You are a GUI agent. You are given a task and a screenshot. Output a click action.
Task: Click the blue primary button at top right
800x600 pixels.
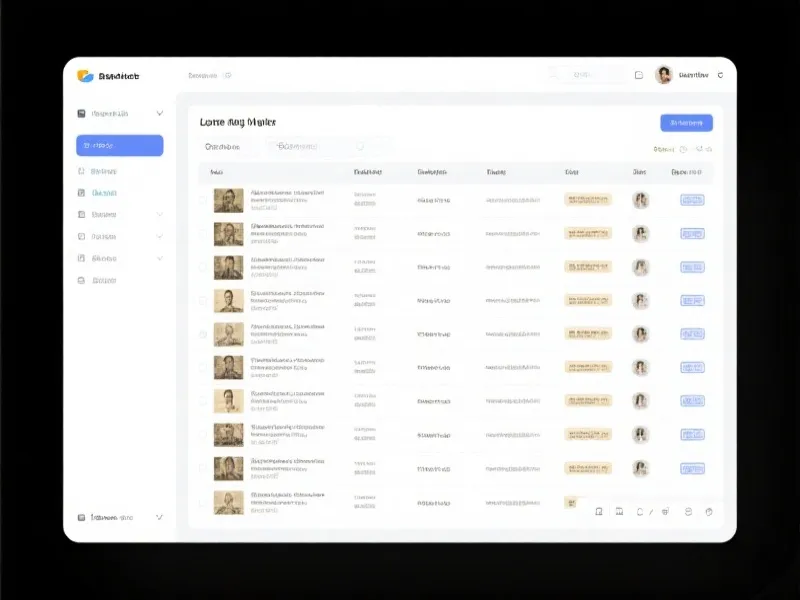point(686,123)
